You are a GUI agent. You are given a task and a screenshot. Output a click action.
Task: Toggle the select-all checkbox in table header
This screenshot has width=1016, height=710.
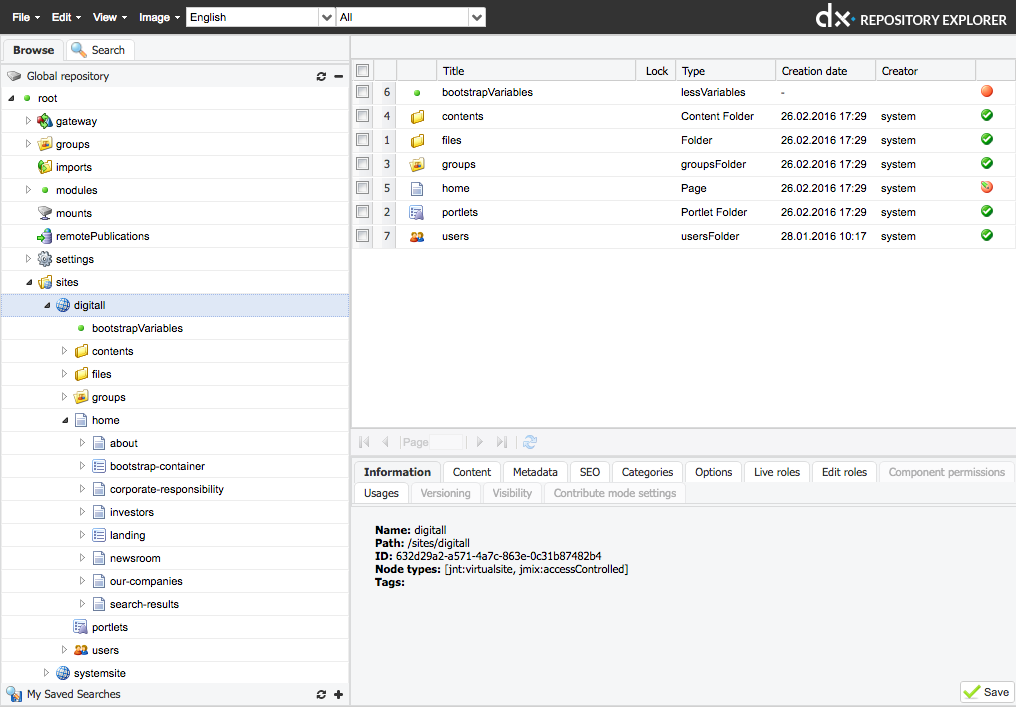point(363,71)
